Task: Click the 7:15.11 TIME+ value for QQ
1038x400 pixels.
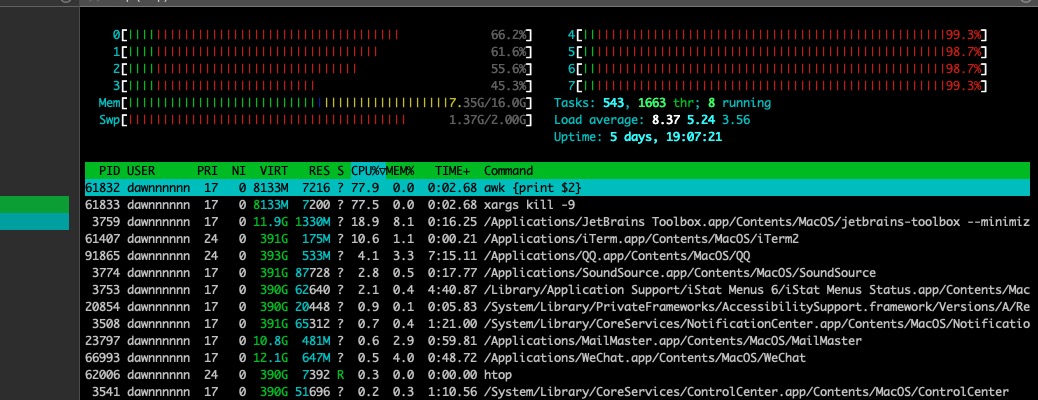Action: [x=449, y=256]
